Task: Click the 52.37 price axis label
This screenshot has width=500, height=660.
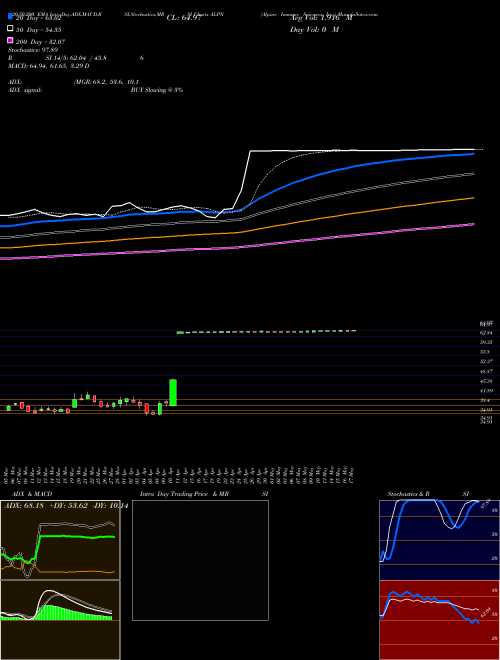Action: pos(487,362)
